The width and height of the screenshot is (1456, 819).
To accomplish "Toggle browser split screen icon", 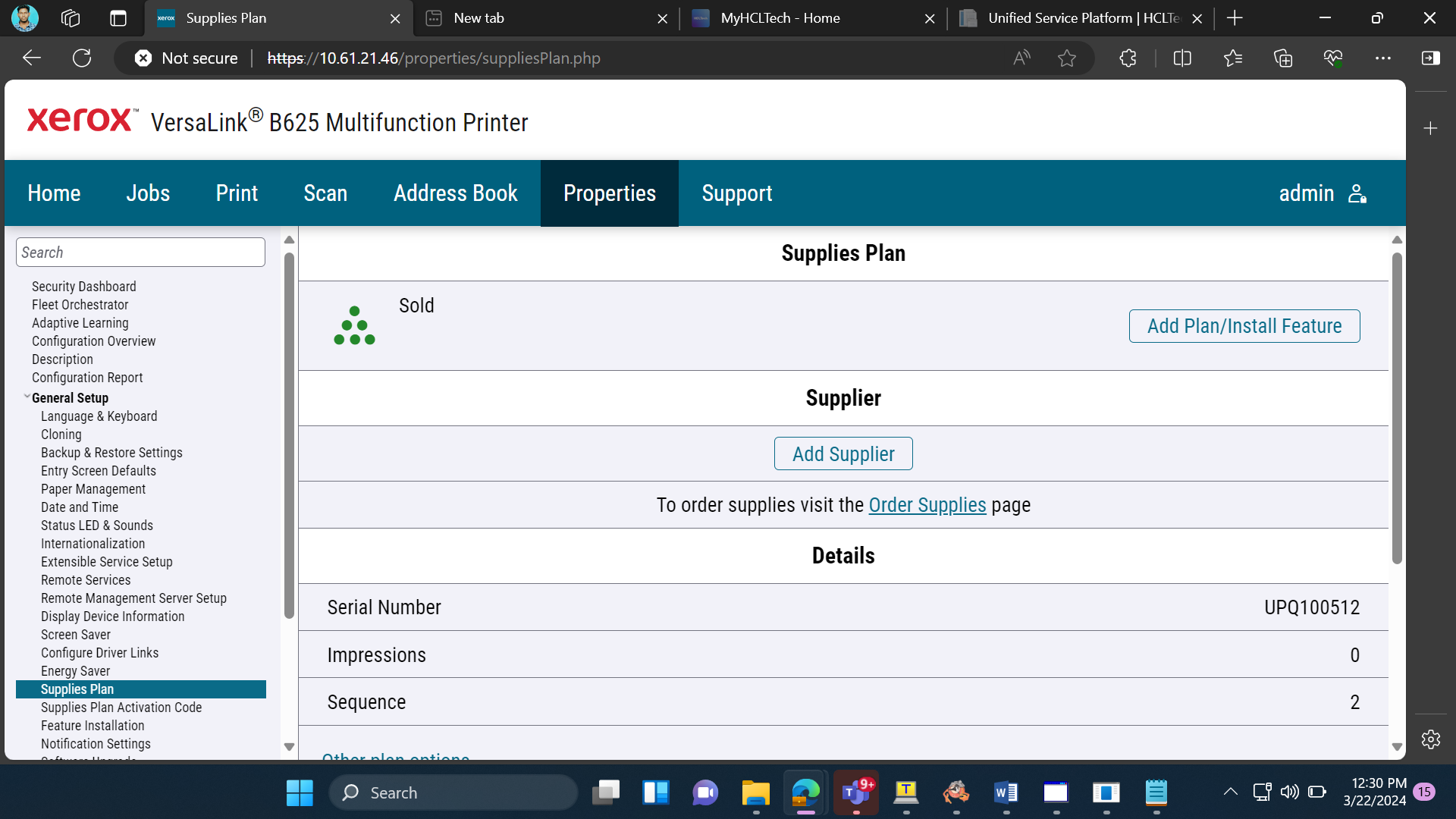I will pyautogui.click(x=1182, y=58).
